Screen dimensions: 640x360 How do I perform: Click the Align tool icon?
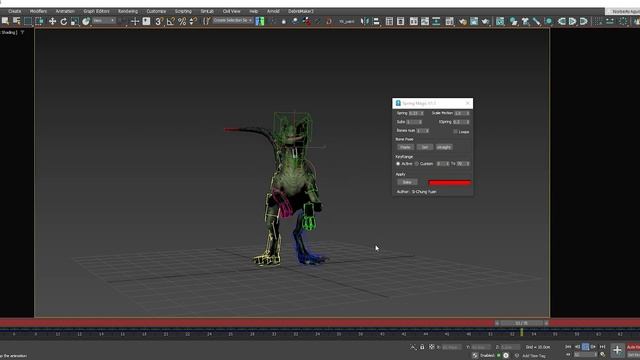(x=376, y=21)
